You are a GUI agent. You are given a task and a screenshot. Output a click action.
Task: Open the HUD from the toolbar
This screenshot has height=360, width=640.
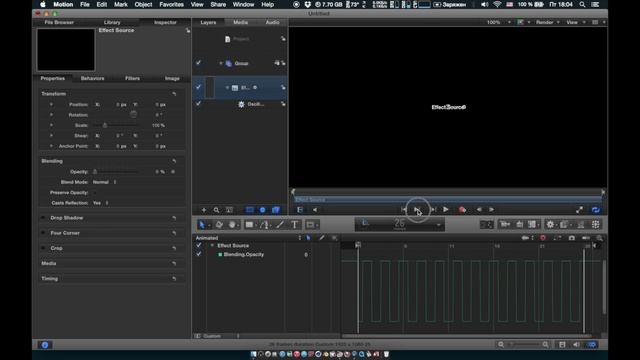487,224
